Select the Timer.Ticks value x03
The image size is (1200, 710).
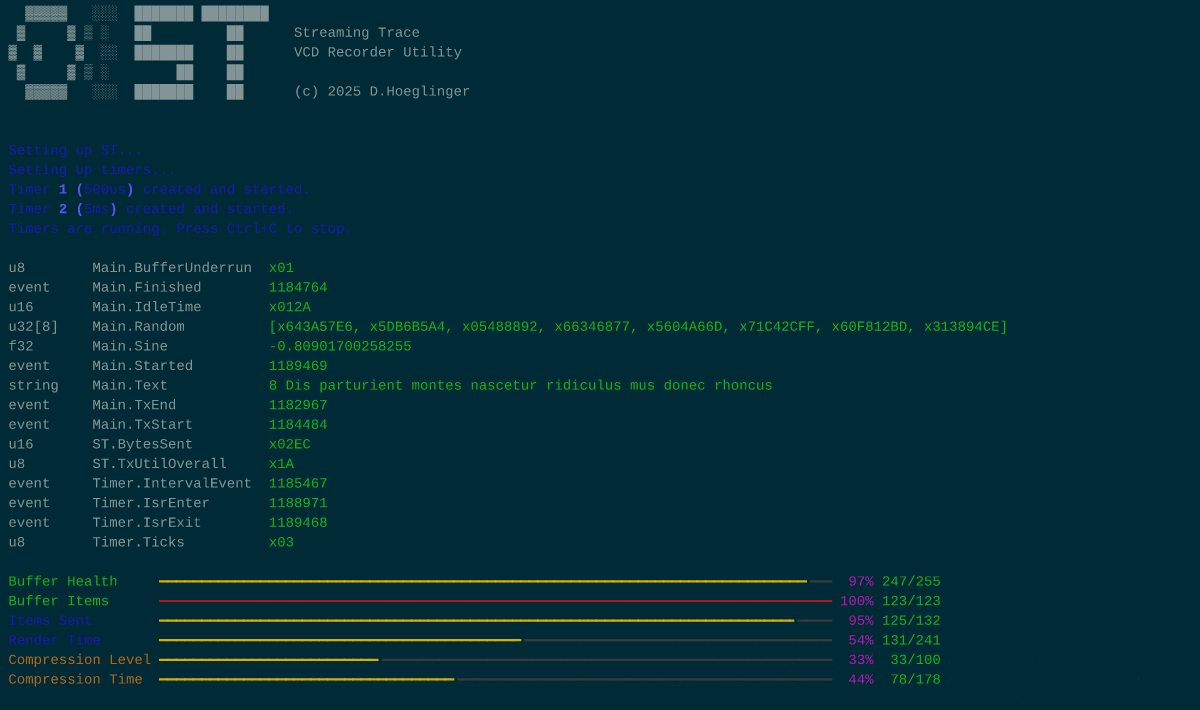[x=281, y=543]
